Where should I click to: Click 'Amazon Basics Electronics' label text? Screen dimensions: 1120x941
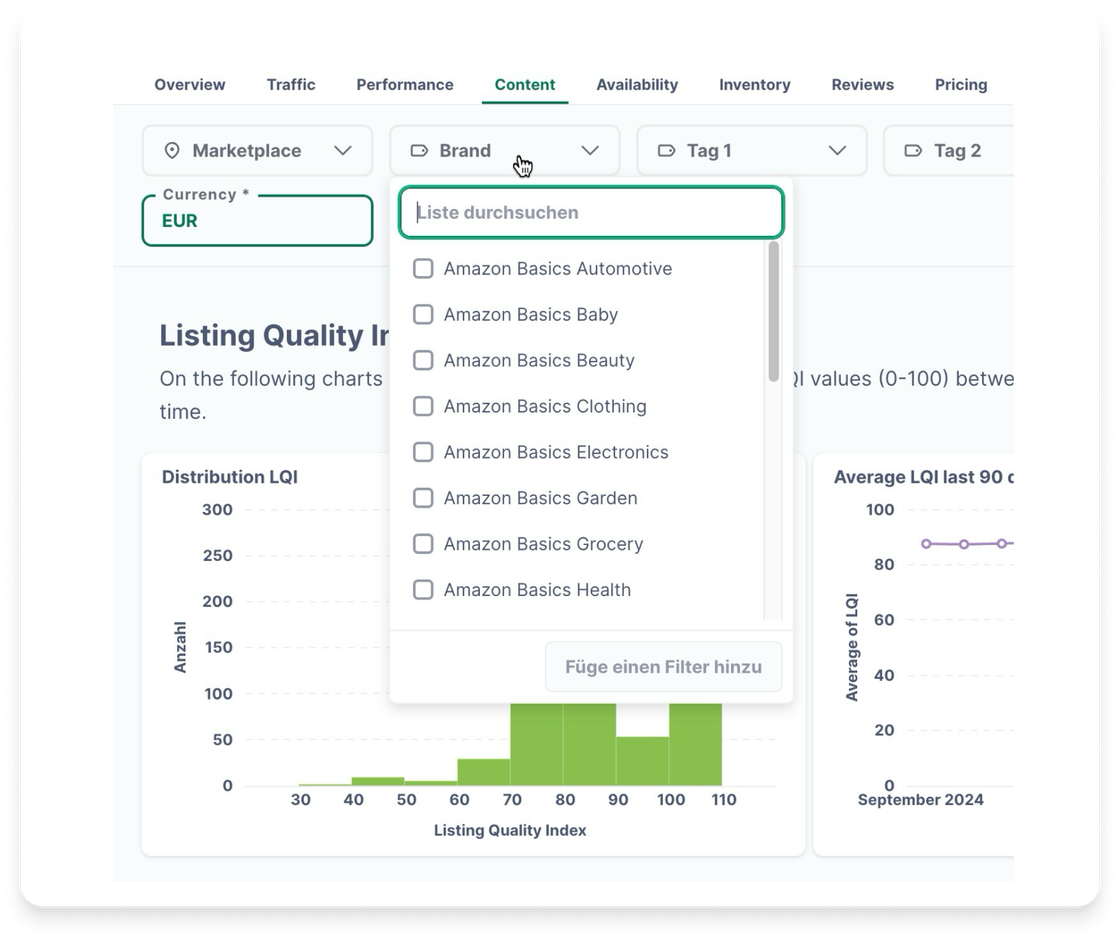[556, 452]
